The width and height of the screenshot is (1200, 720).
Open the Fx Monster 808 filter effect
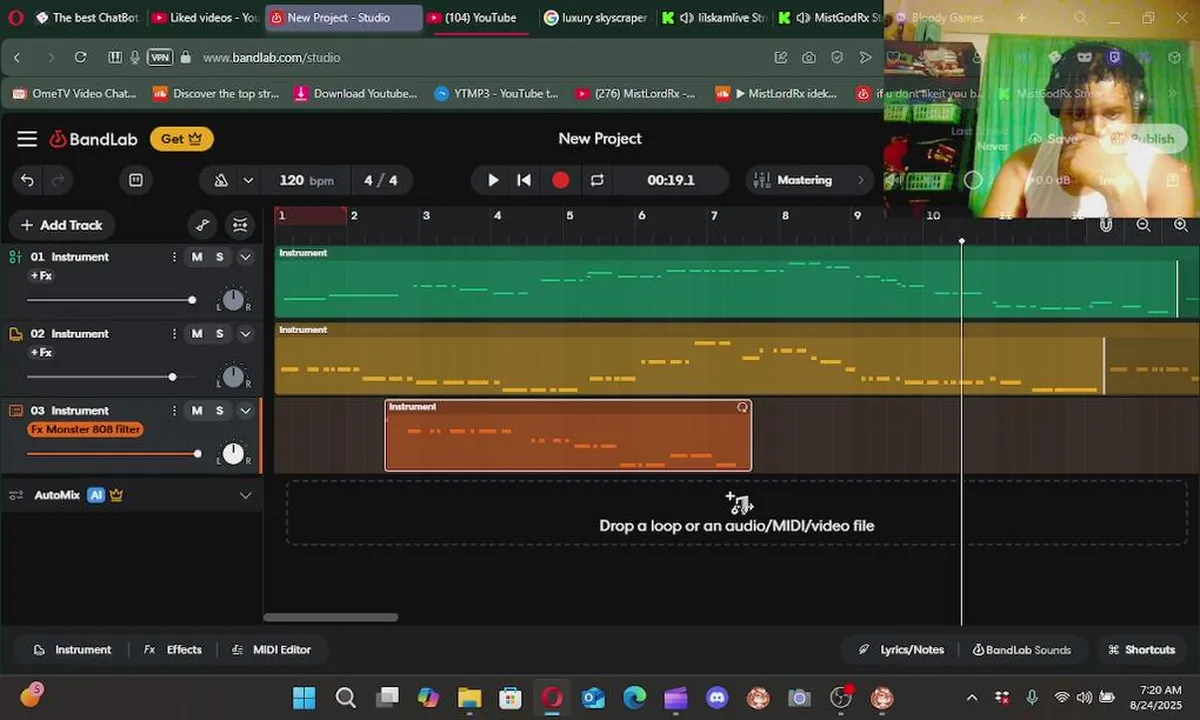click(x=85, y=430)
